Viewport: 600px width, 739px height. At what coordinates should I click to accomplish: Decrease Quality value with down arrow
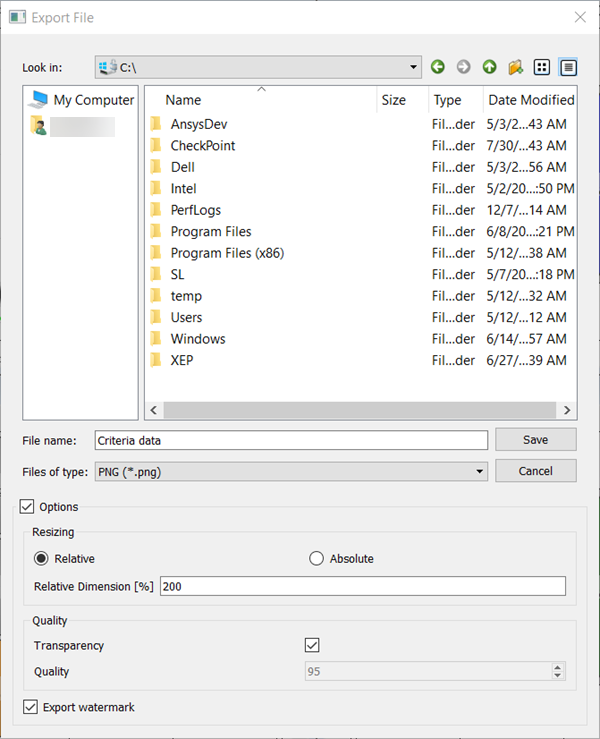(558, 675)
